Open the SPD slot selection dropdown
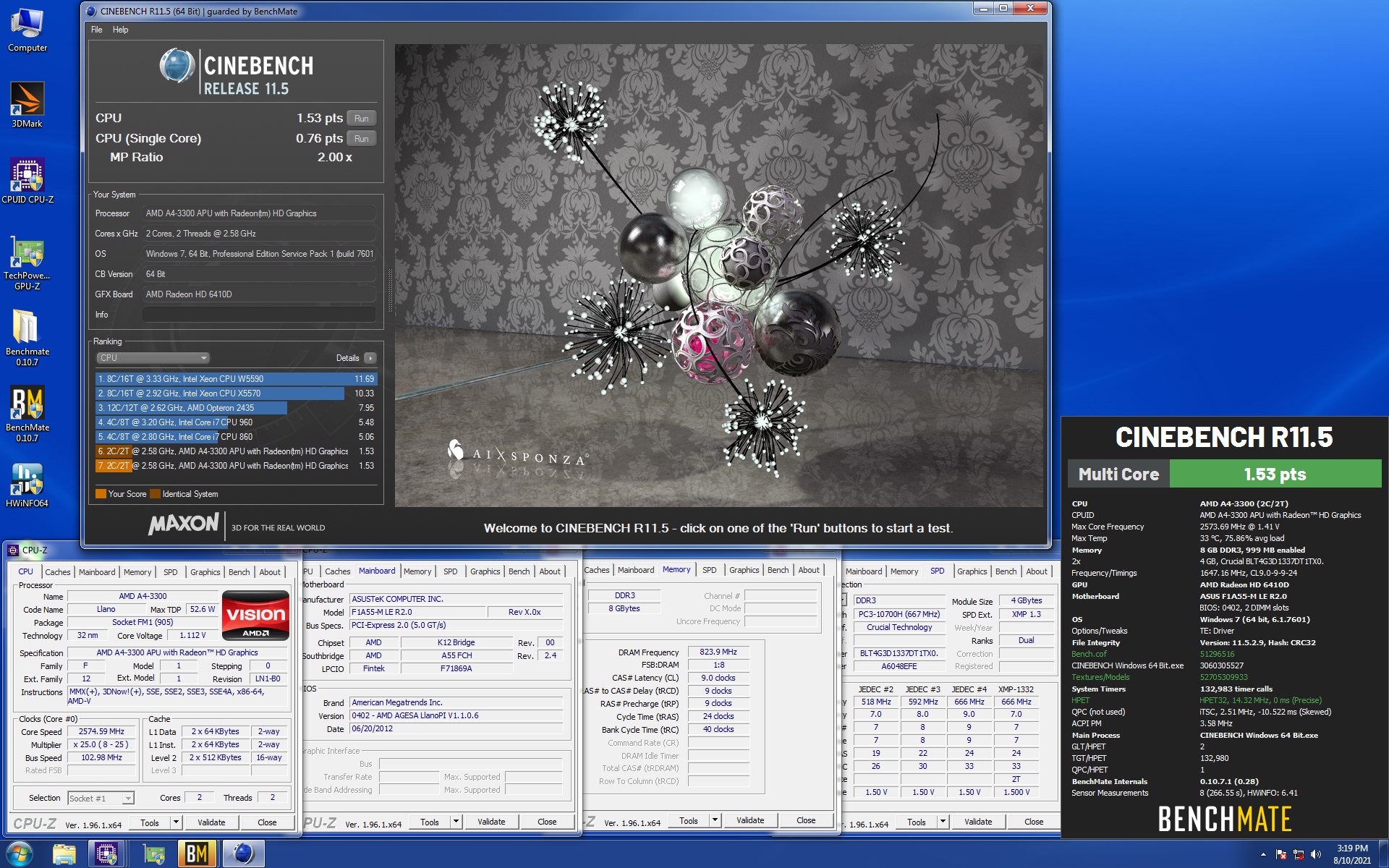 pos(844,600)
